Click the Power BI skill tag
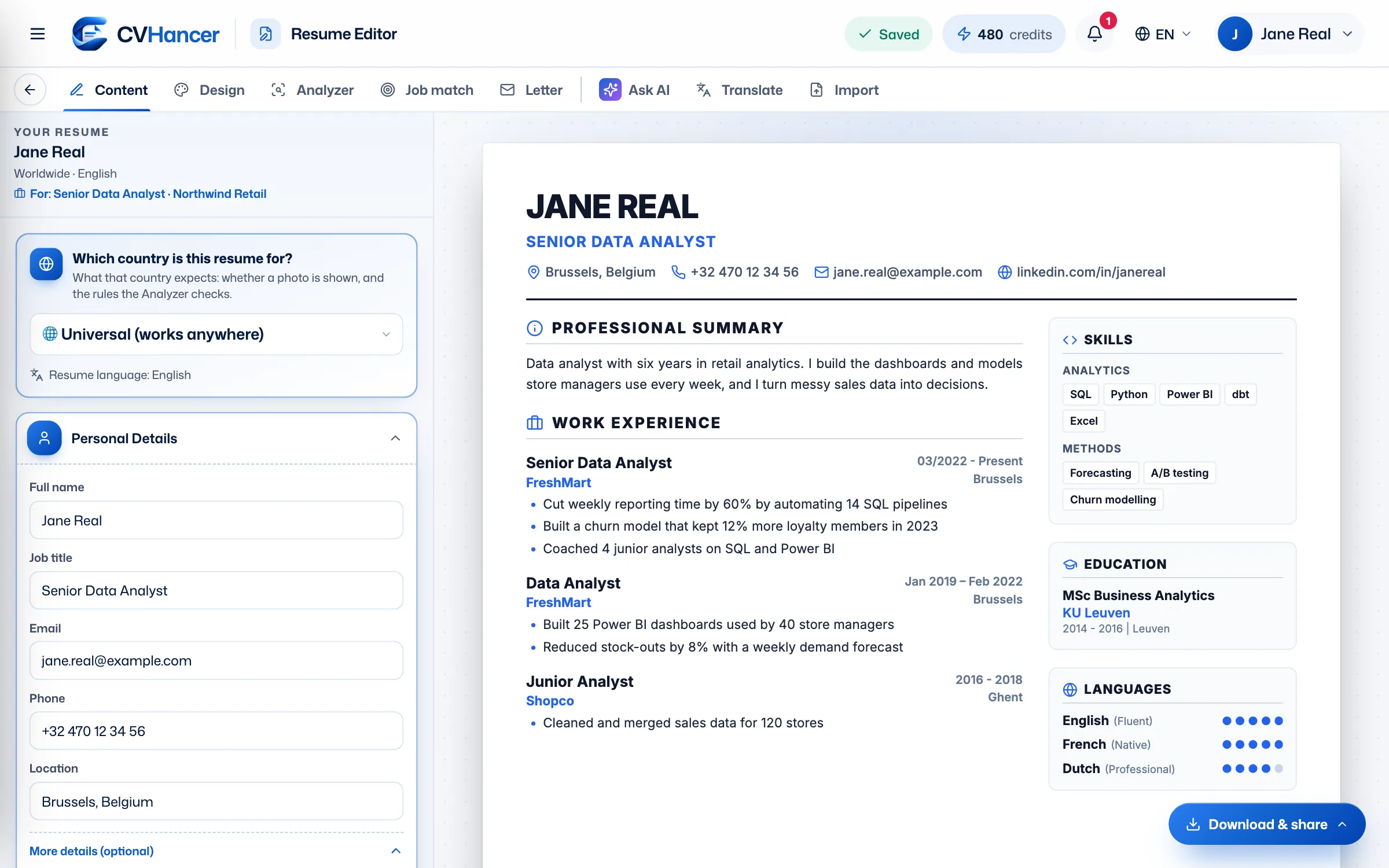Viewport: 1389px width, 868px height. (1189, 394)
